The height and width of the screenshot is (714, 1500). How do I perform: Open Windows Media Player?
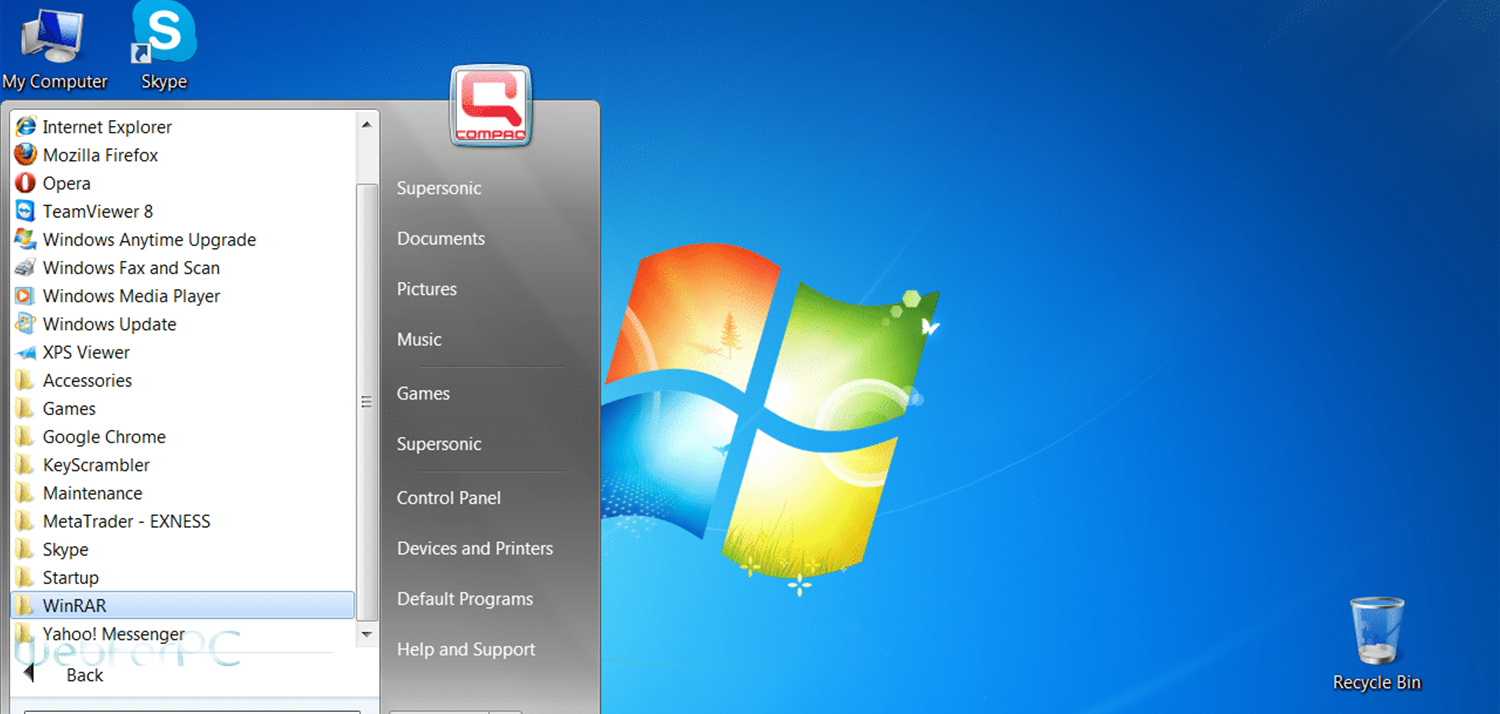click(117, 296)
